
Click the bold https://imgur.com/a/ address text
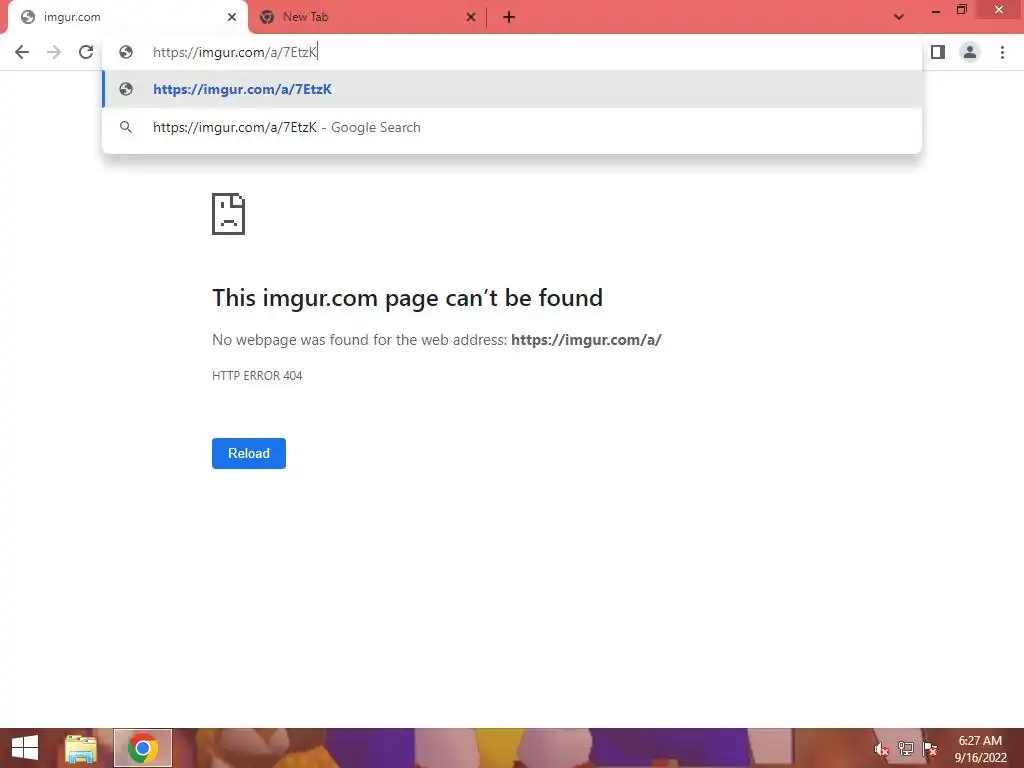tap(586, 340)
